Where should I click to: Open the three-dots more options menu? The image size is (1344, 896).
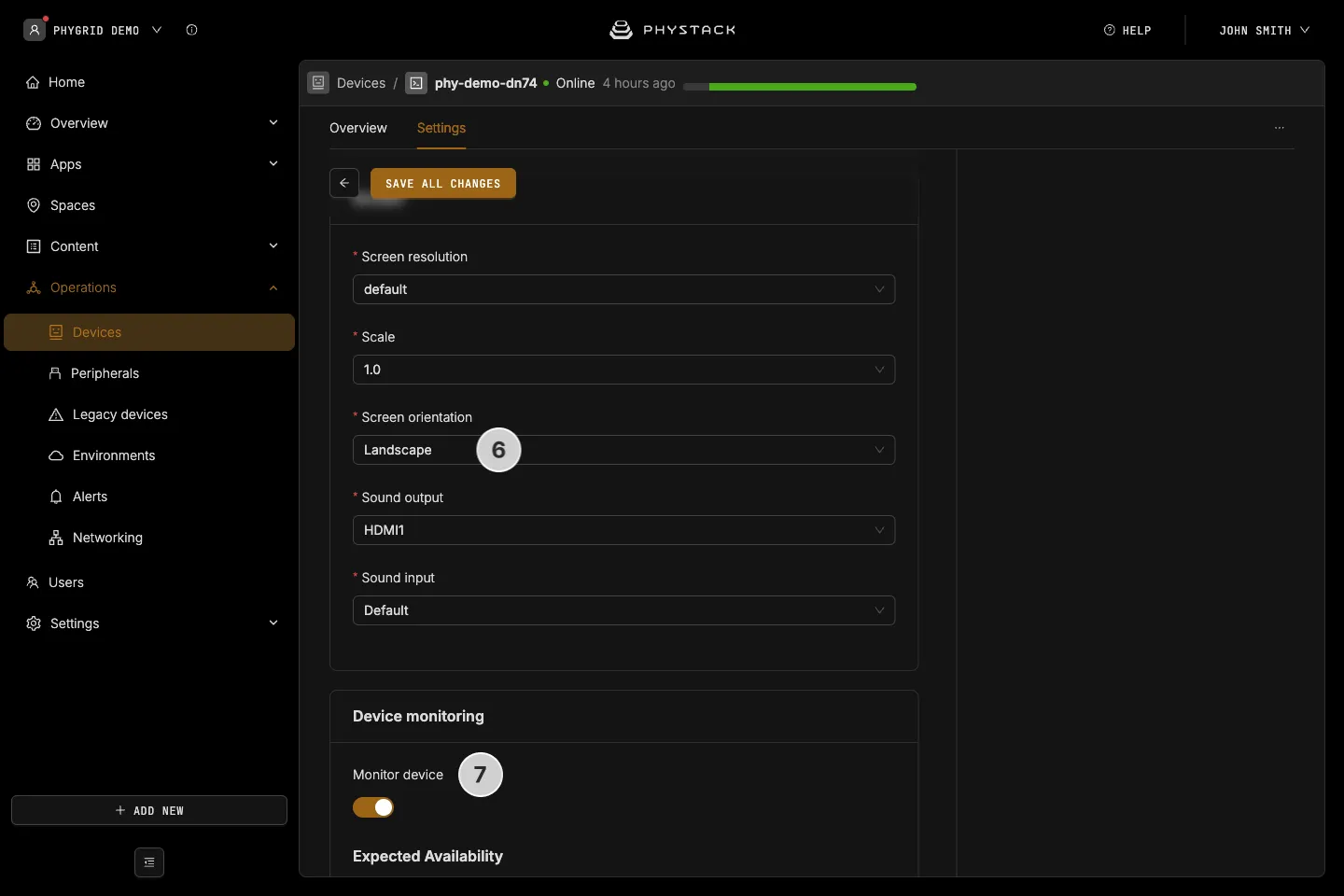click(x=1280, y=128)
